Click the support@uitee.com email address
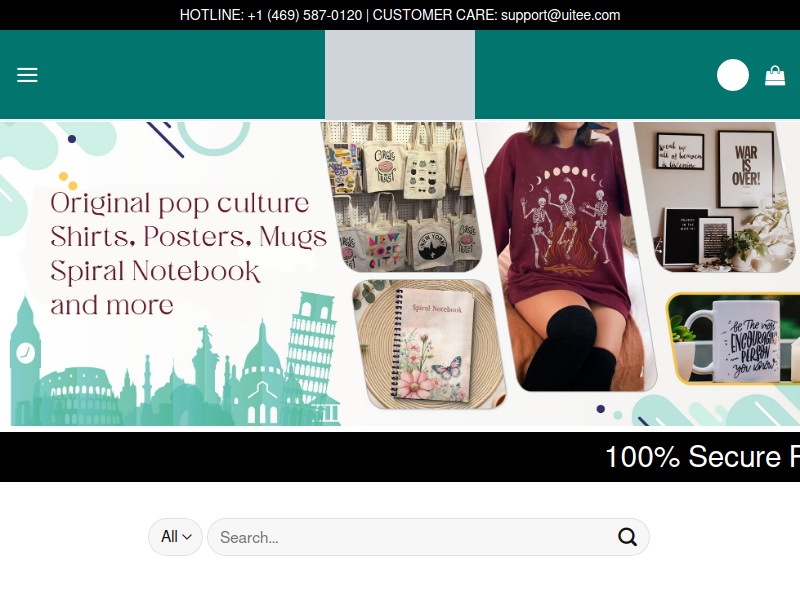Viewport: 800px width, 600px height. tap(560, 15)
